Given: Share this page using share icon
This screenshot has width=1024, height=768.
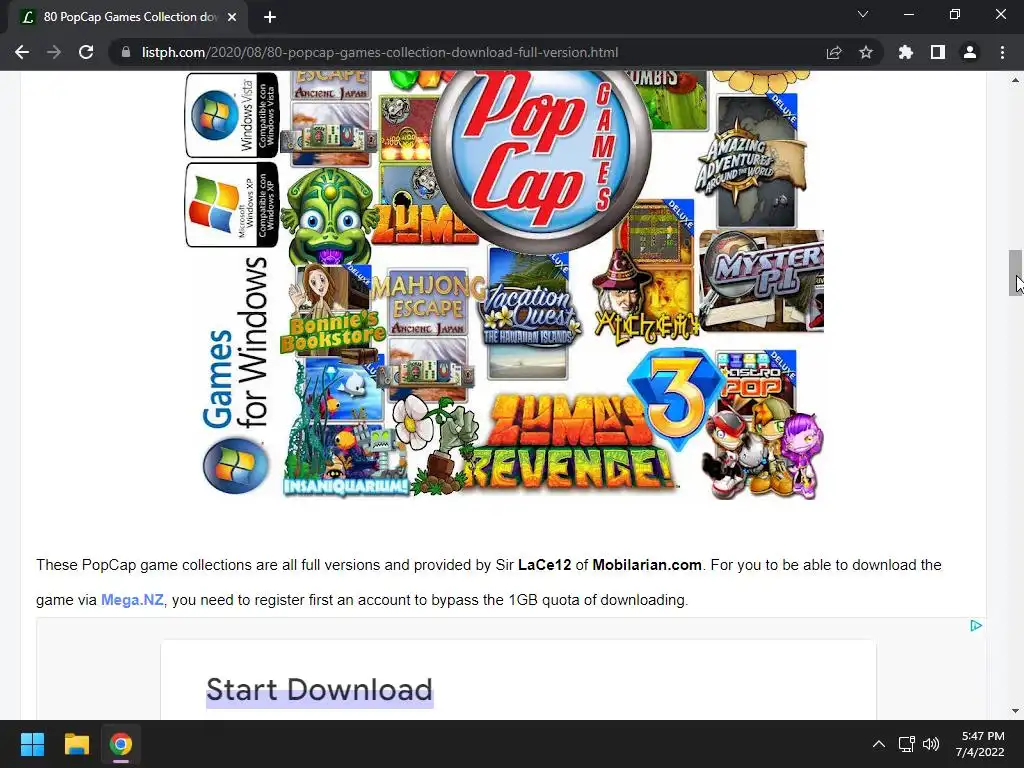Looking at the screenshot, I should pos(834,52).
